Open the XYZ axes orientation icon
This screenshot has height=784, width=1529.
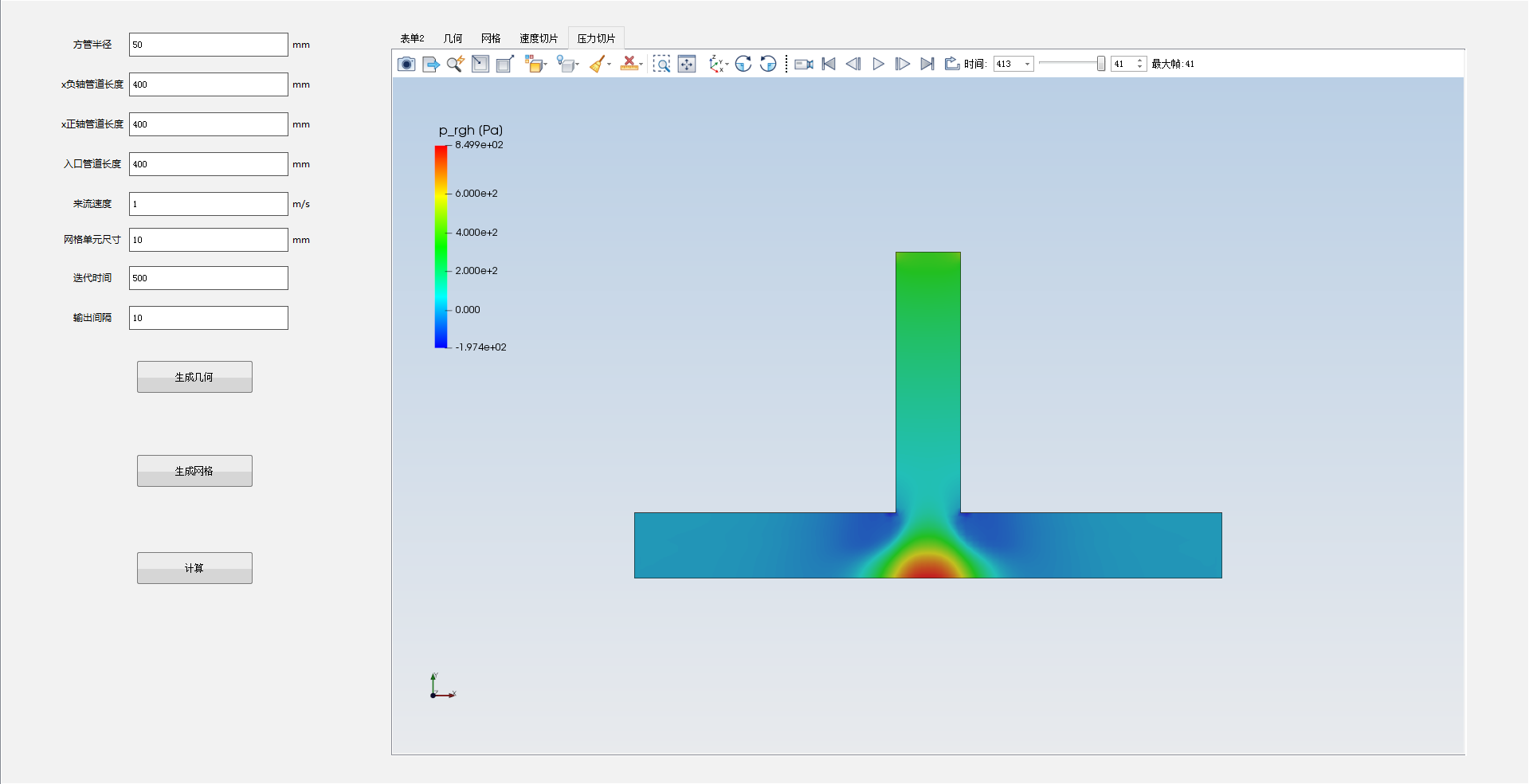(716, 64)
